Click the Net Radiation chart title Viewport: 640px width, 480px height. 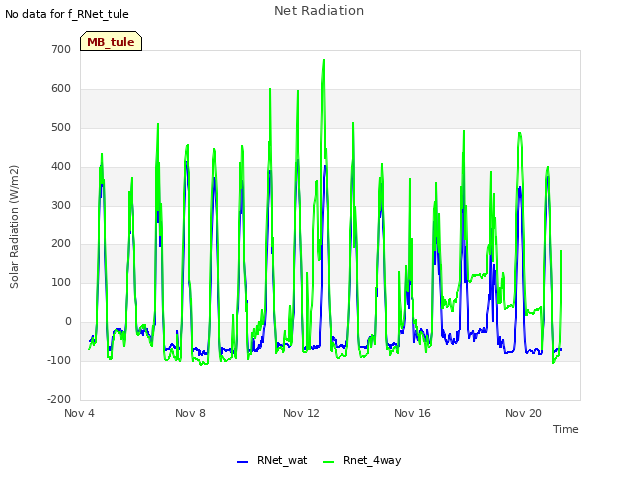(x=319, y=11)
